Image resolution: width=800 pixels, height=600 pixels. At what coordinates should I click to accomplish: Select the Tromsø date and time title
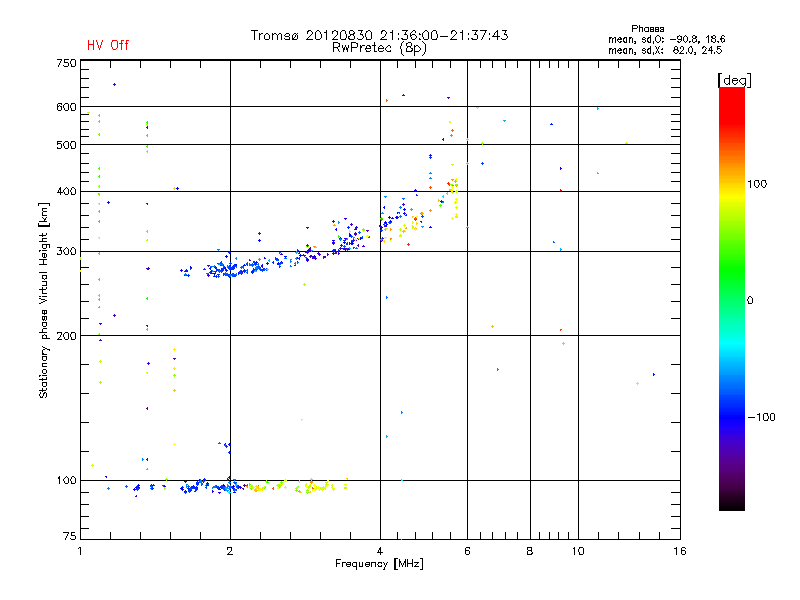click(x=379, y=35)
